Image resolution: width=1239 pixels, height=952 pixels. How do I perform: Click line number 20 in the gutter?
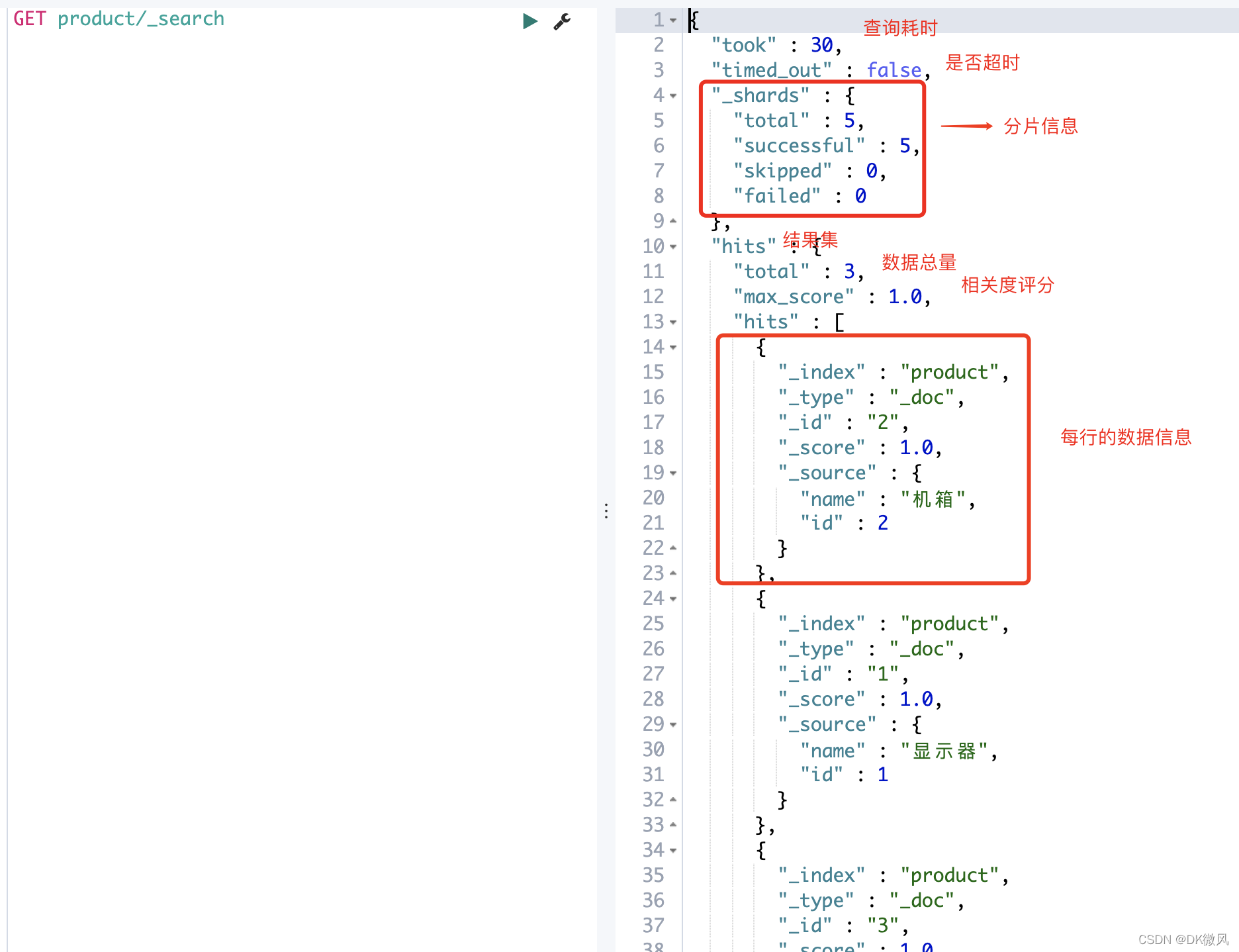(x=653, y=497)
